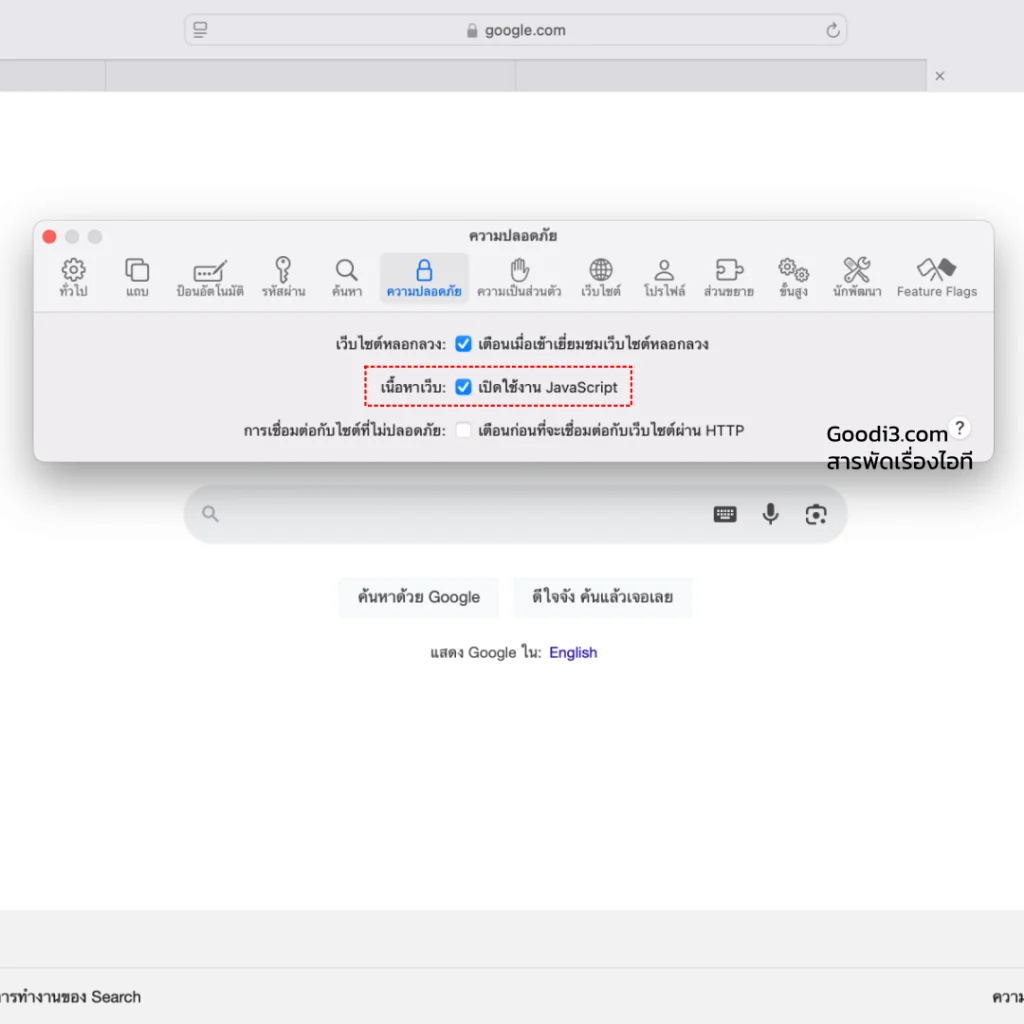Toggle the Enable JavaScript checkbox

[x=463, y=387]
